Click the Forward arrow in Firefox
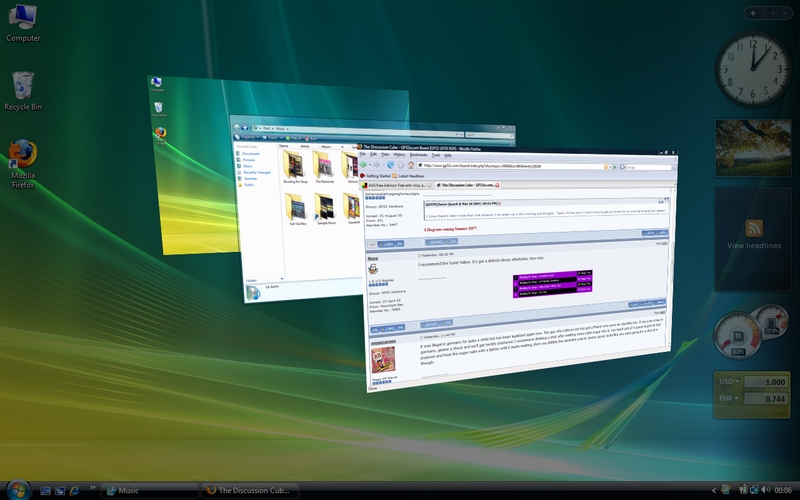Screen dimensions: 800x500 pyautogui.click(x=377, y=164)
